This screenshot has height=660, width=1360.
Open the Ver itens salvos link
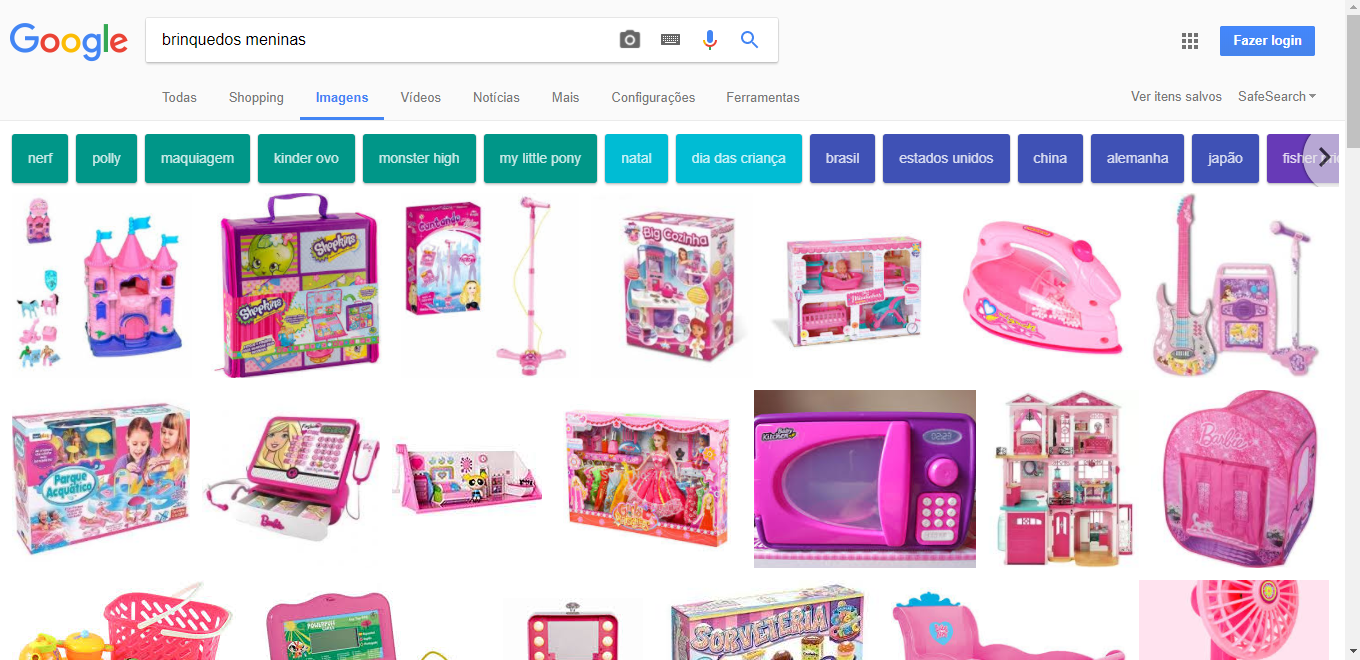(x=1176, y=97)
